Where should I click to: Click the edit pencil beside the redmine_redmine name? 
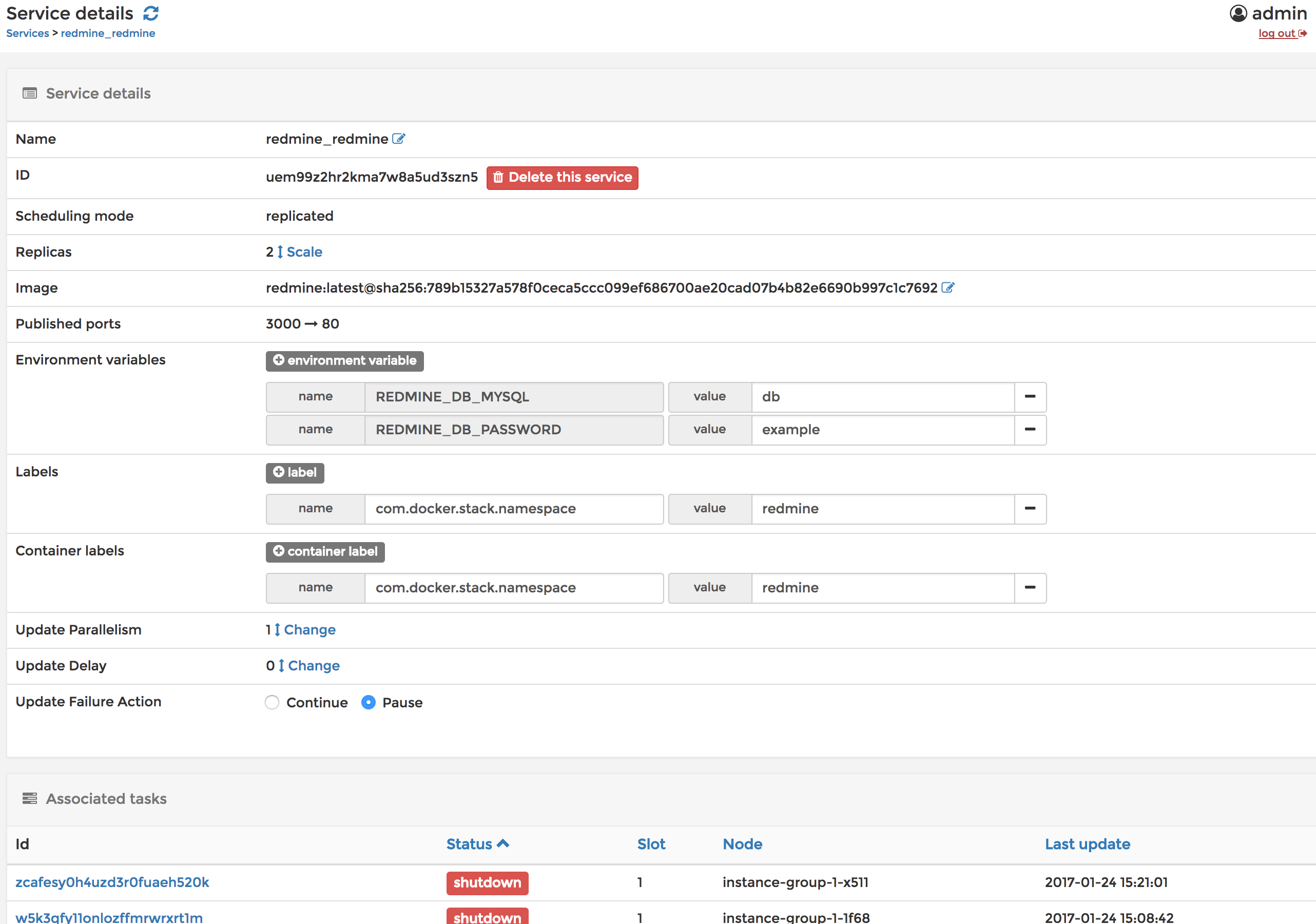(398, 139)
